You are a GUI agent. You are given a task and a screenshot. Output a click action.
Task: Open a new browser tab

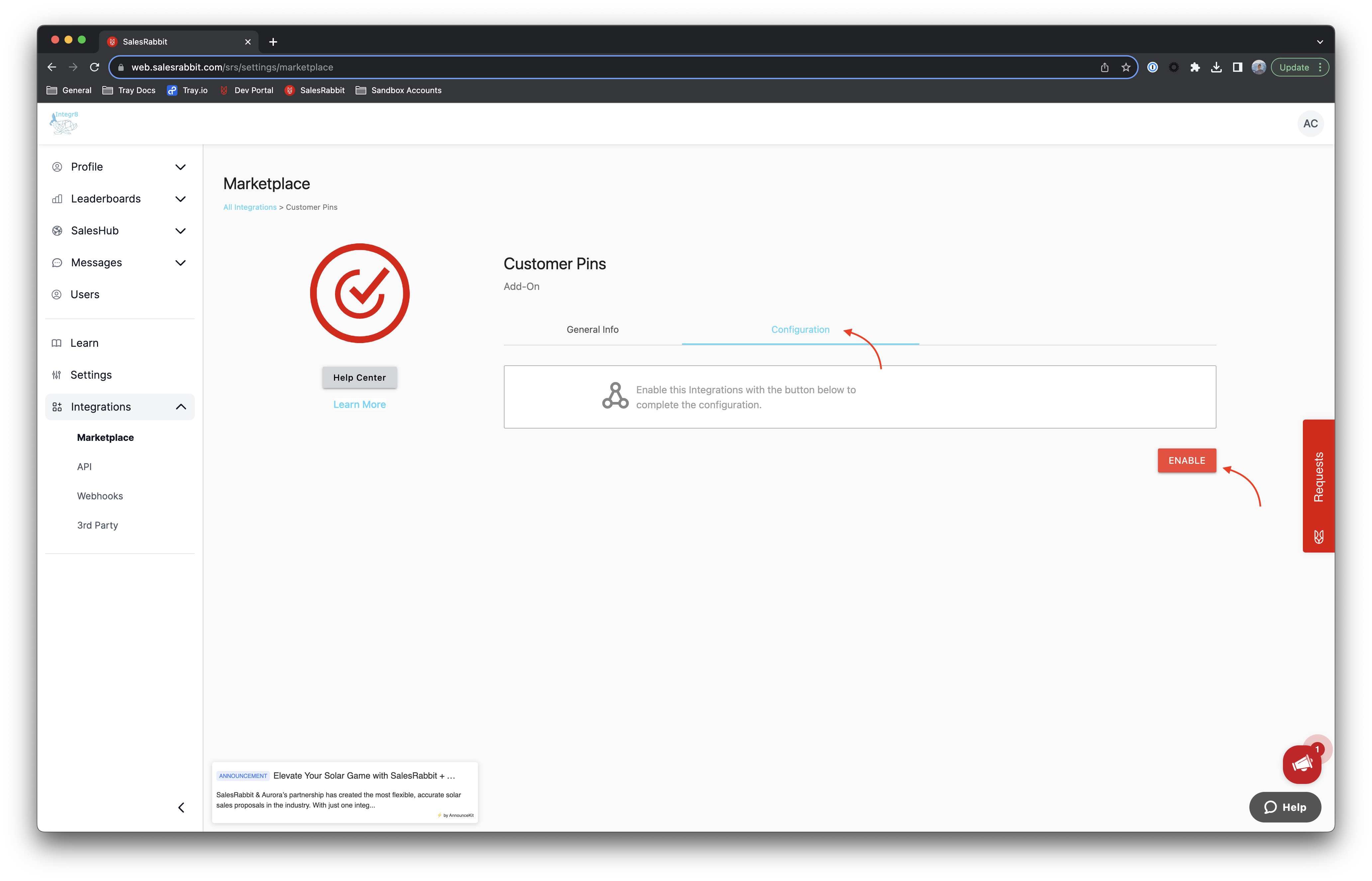point(273,42)
